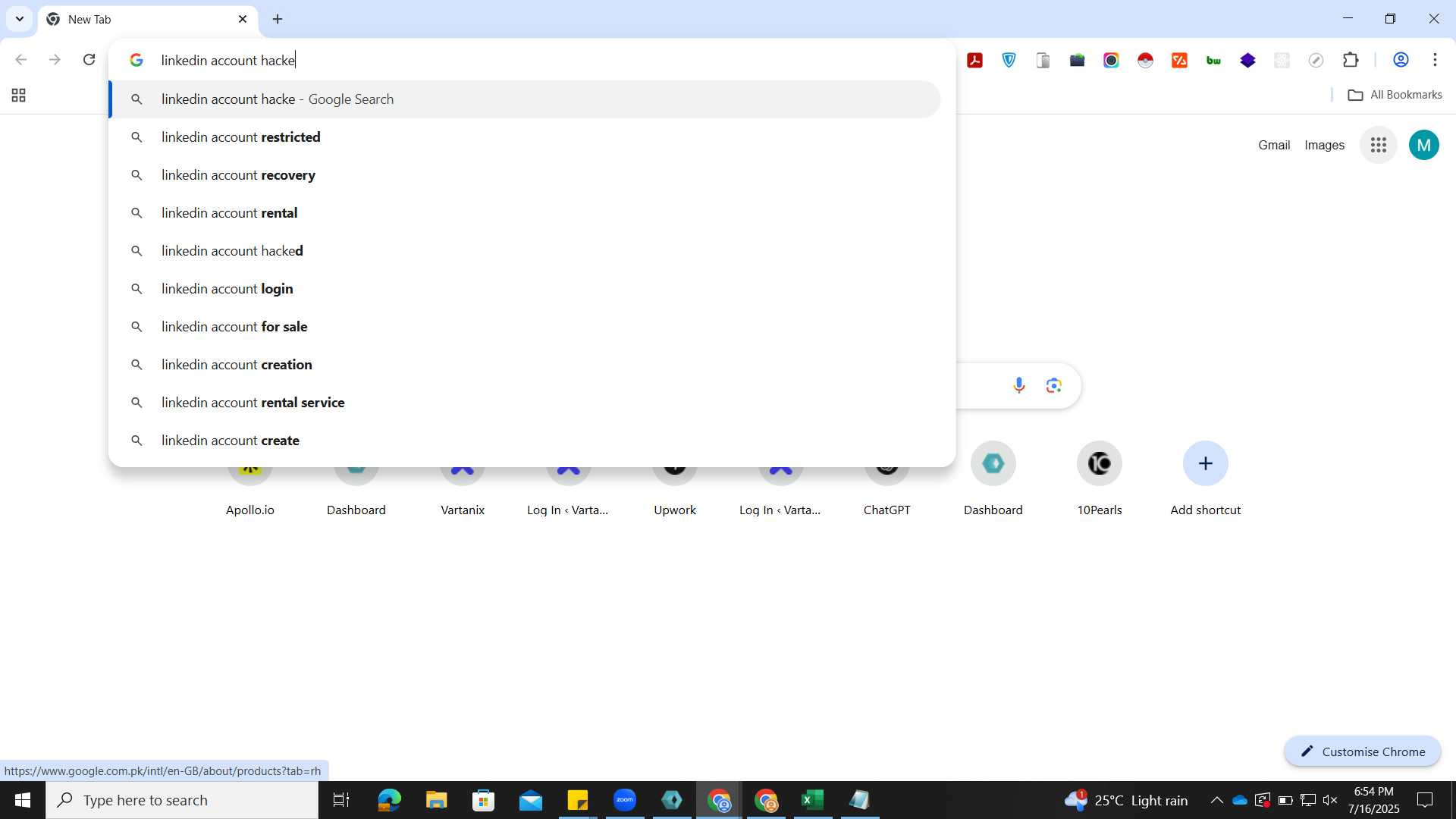The image size is (1456, 819).
Task: Open Chrome three-dot menu
Action: click(x=1435, y=60)
